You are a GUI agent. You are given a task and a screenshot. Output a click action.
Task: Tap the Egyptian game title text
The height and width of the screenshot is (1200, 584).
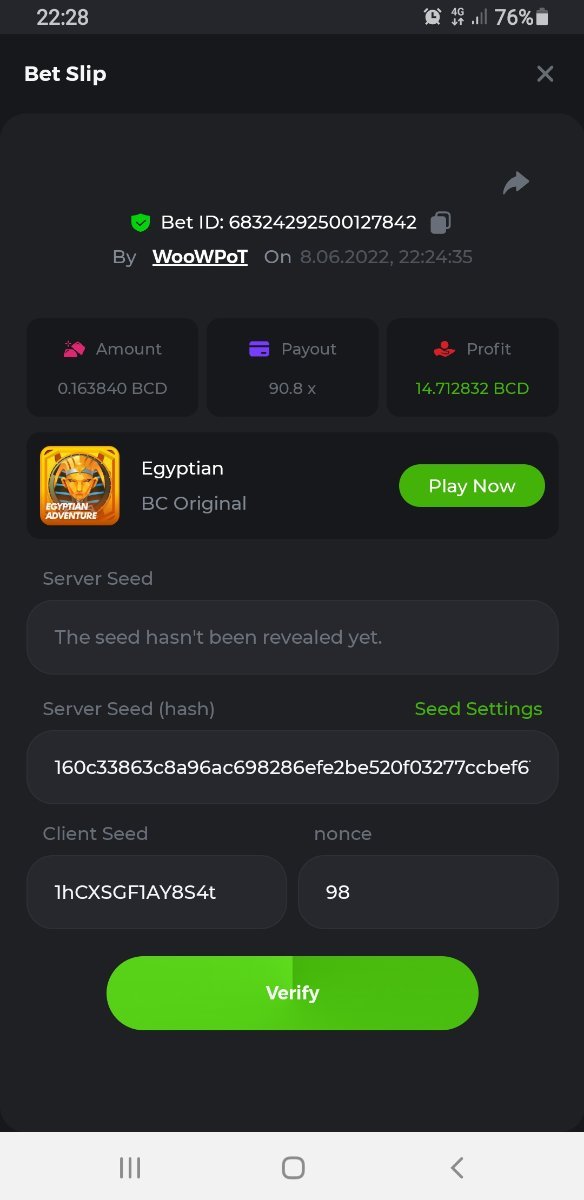click(182, 468)
